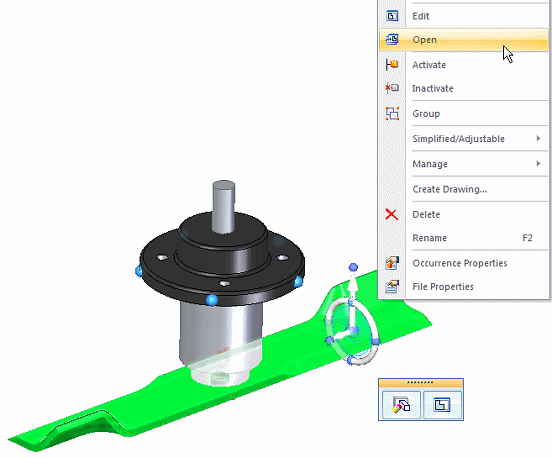Click the Inactivate icon
This screenshot has width=552, height=458.
click(x=392, y=88)
